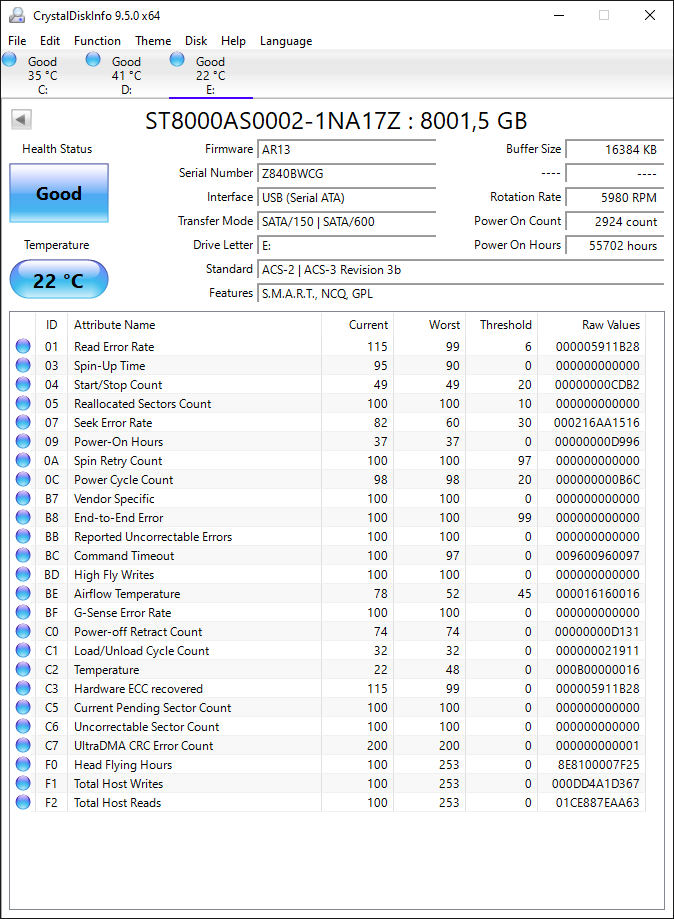Click the Good health status button

tap(59, 193)
